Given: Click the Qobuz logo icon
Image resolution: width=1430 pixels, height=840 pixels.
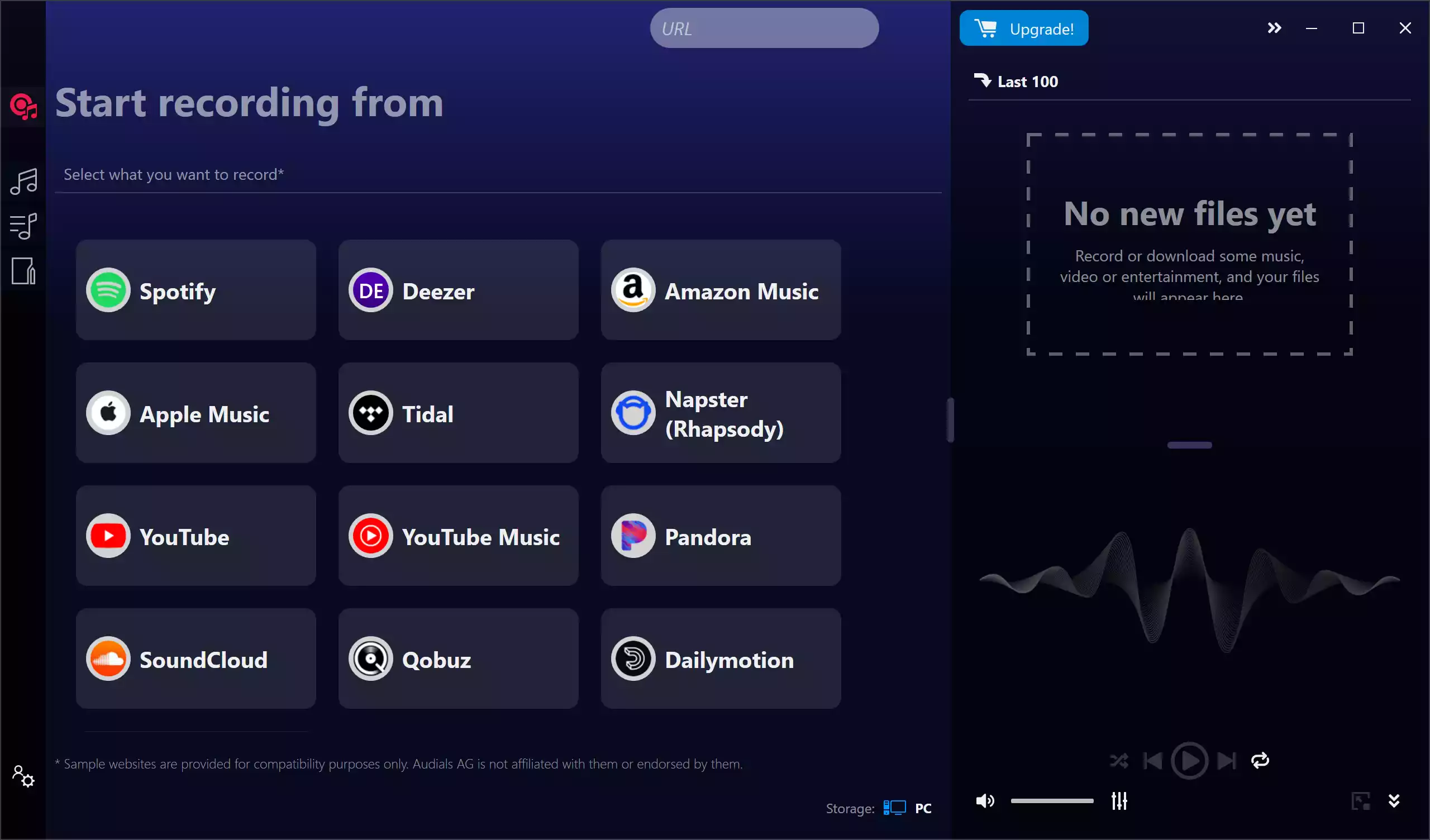Looking at the screenshot, I should [370, 659].
